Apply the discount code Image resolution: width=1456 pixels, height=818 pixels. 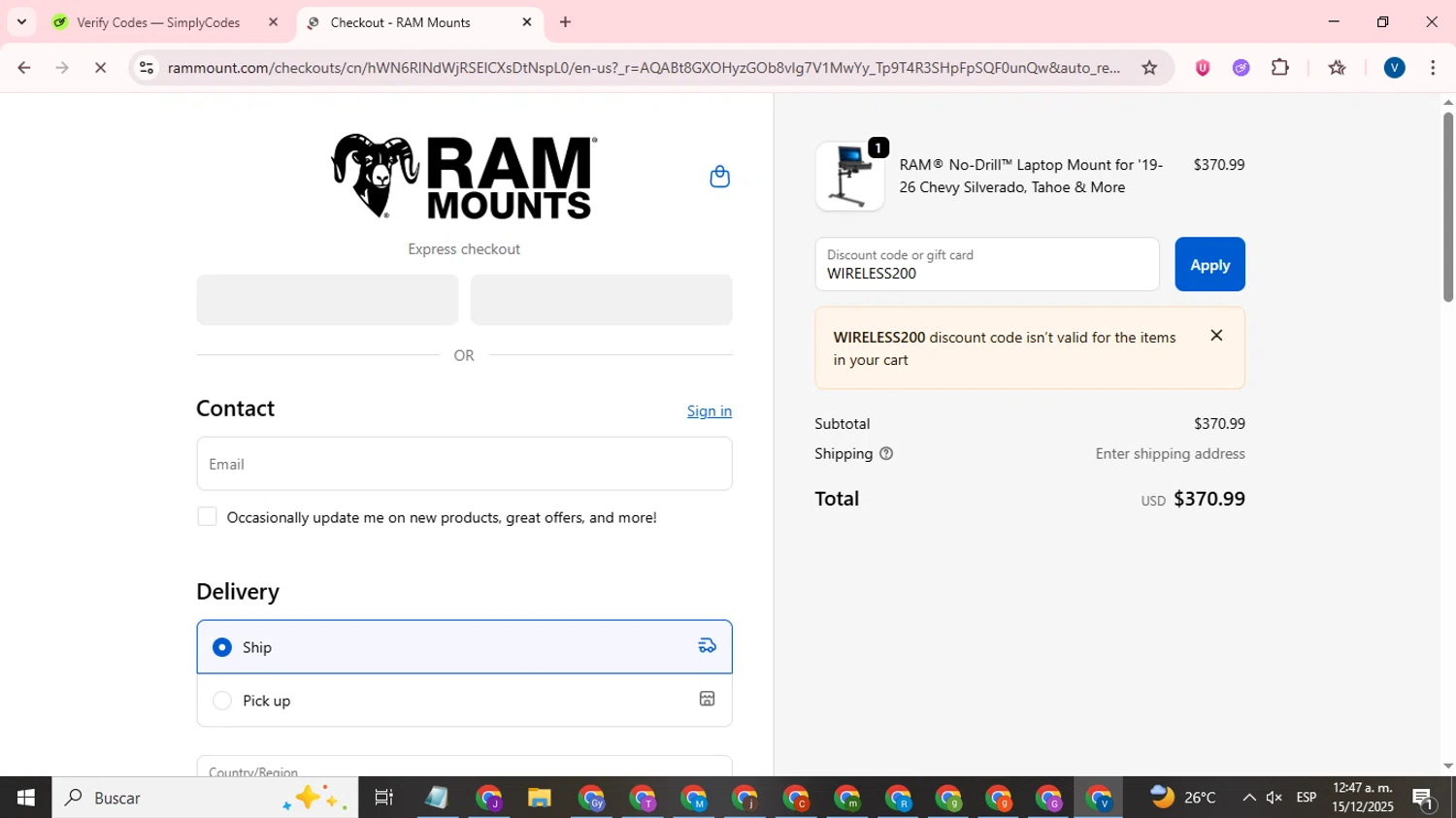pyautogui.click(x=1209, y=264)
